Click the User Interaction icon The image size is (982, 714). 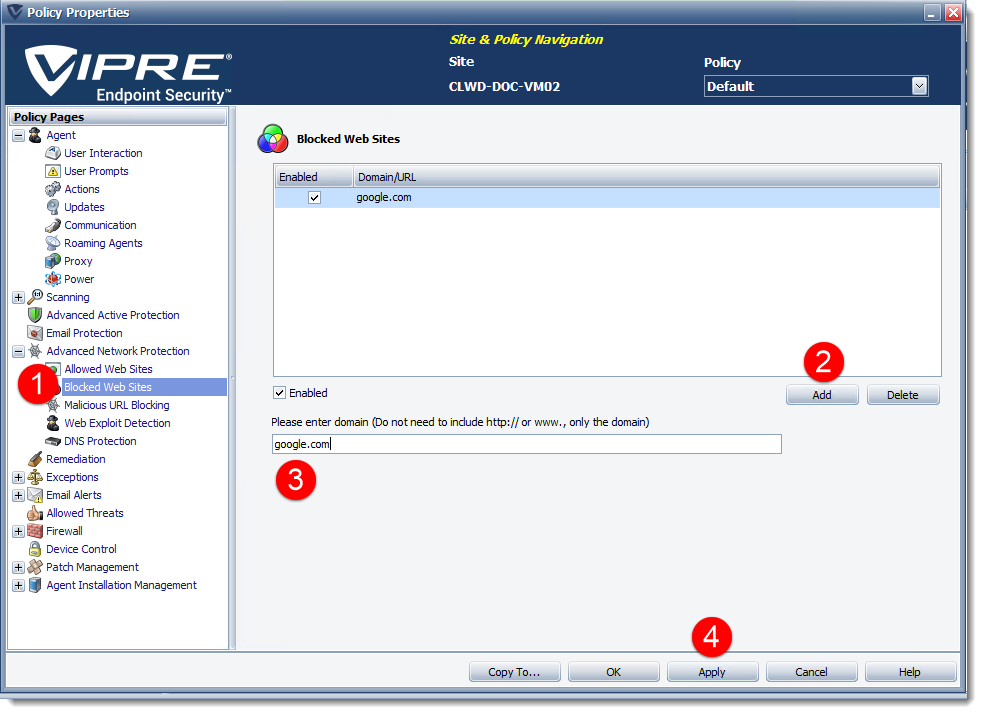53,153
